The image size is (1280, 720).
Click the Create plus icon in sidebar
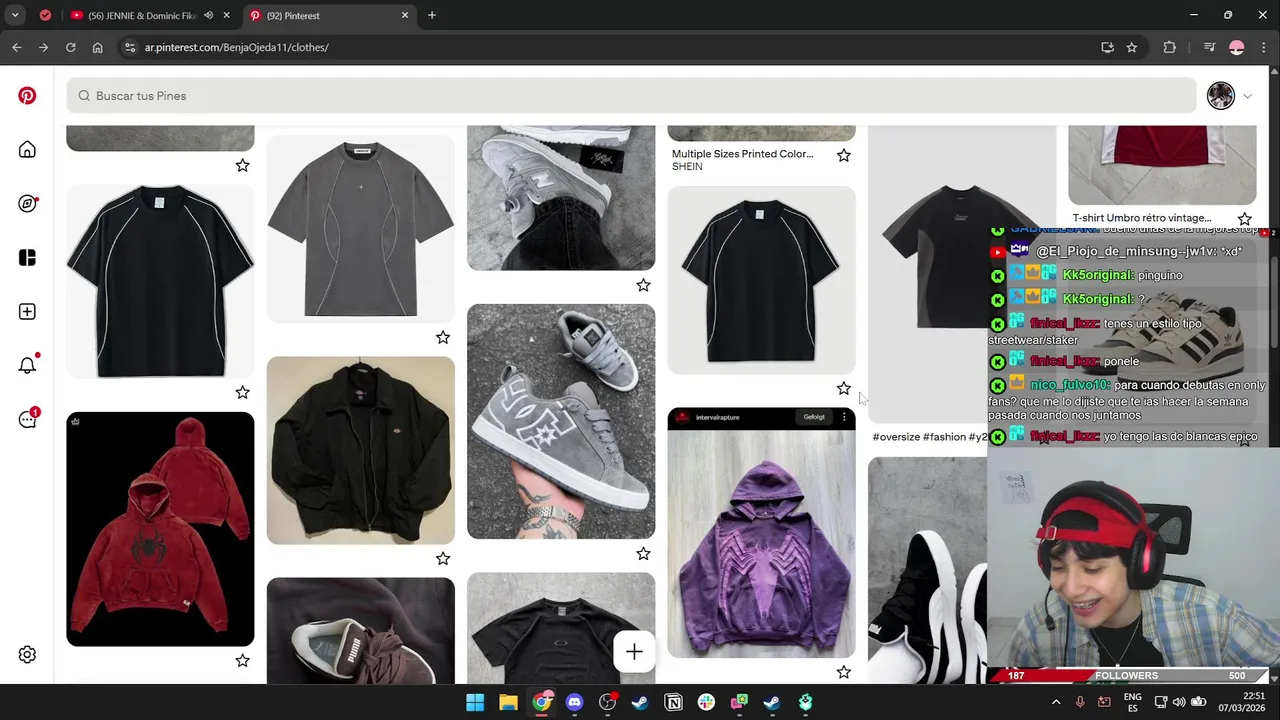[27, 312]
